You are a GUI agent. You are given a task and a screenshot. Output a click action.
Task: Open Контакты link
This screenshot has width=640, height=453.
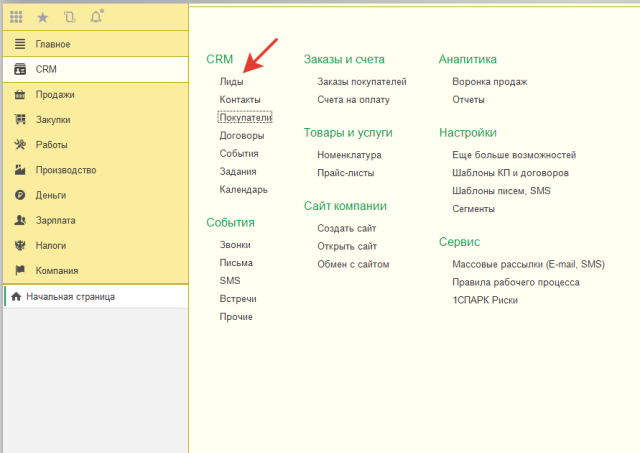(x=240, y=100)
